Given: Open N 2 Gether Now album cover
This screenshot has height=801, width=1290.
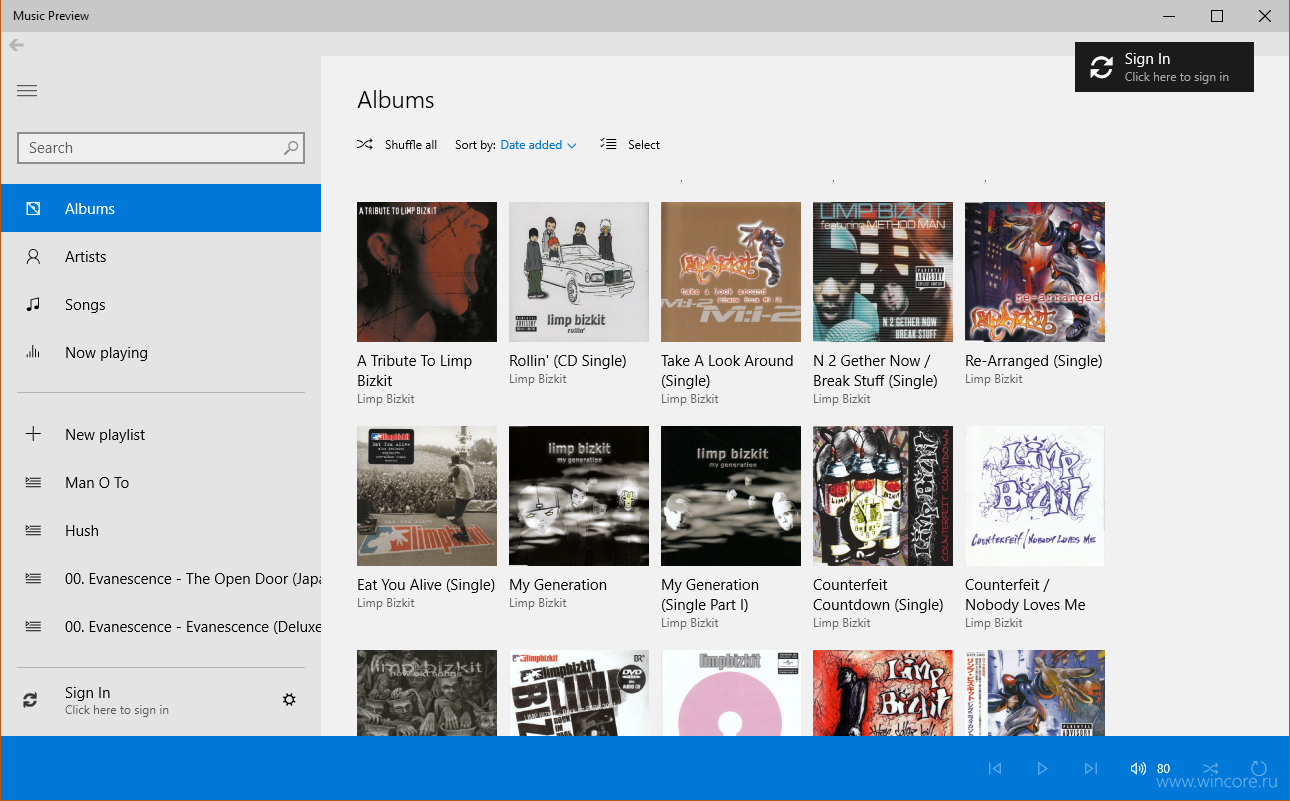Looking at the screenshot, I should tap(883, 272).
